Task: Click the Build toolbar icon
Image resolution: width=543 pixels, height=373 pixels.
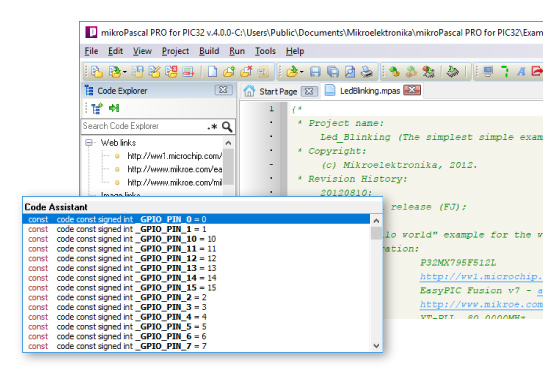Action: point(394,71)
